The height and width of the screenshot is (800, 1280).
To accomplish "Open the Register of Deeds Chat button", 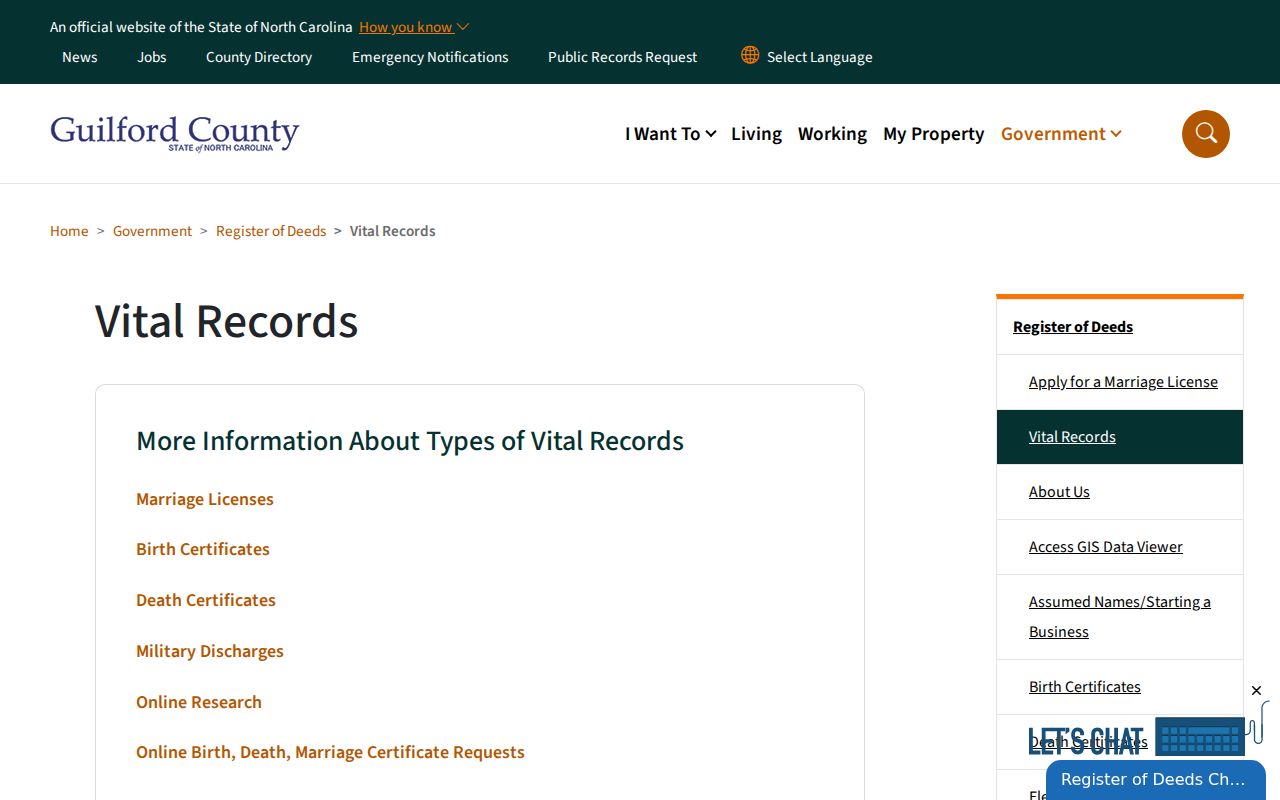I will (1156, 780).
